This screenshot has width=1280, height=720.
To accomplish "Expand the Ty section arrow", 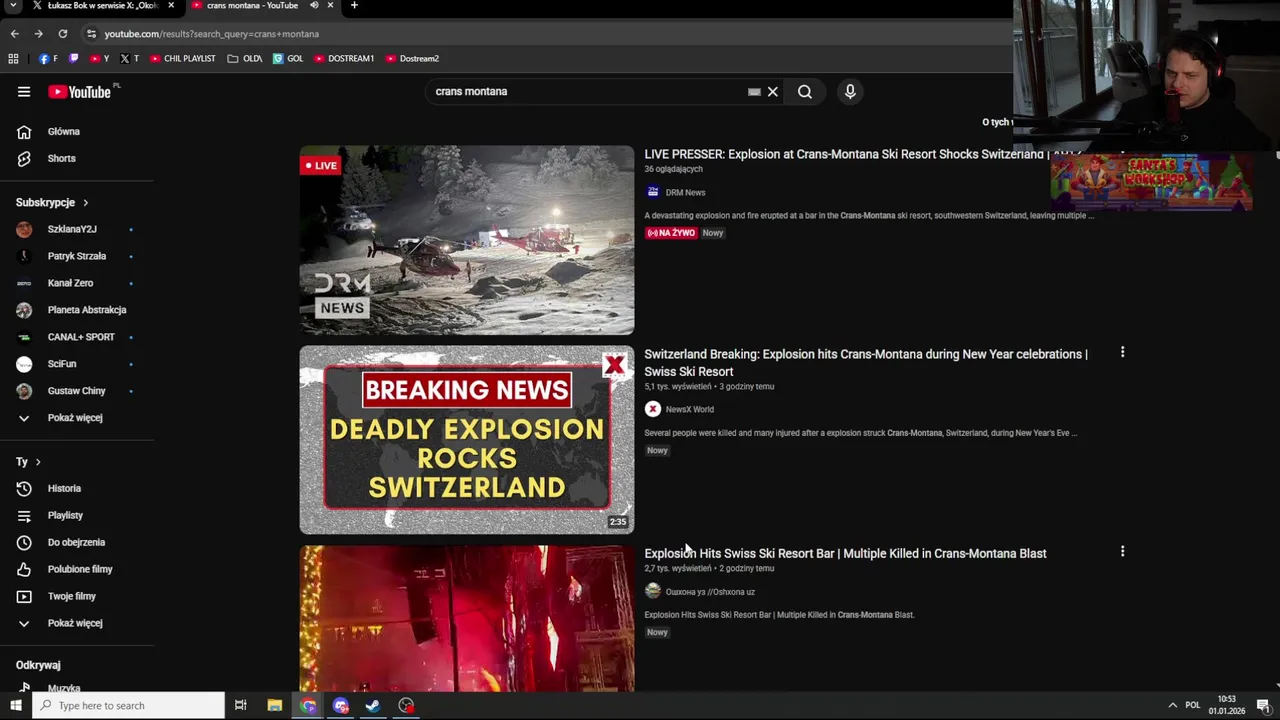I will click(38, 462).
